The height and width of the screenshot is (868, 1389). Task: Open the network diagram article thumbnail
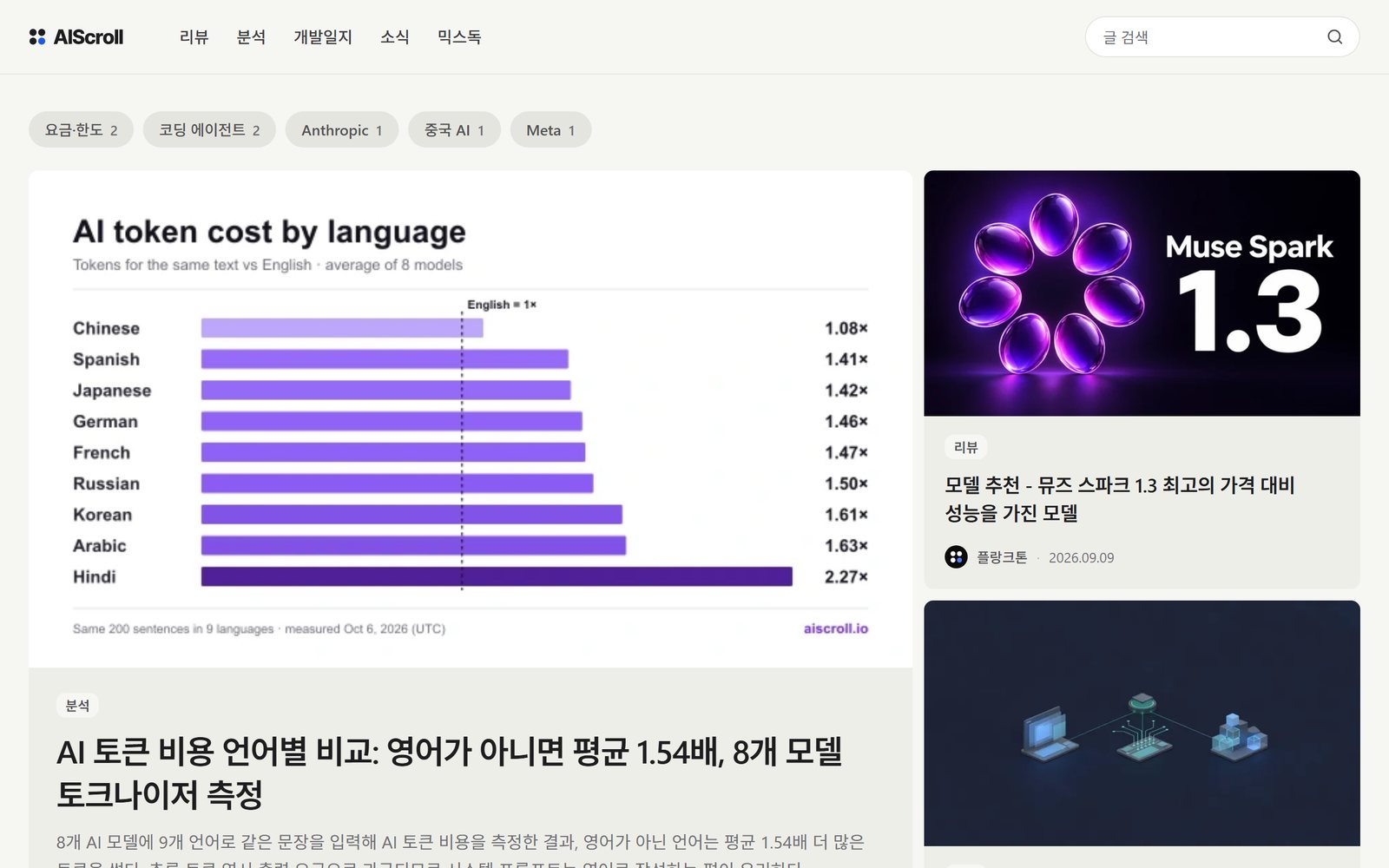pyautogui.click(x=1142, y=723)
